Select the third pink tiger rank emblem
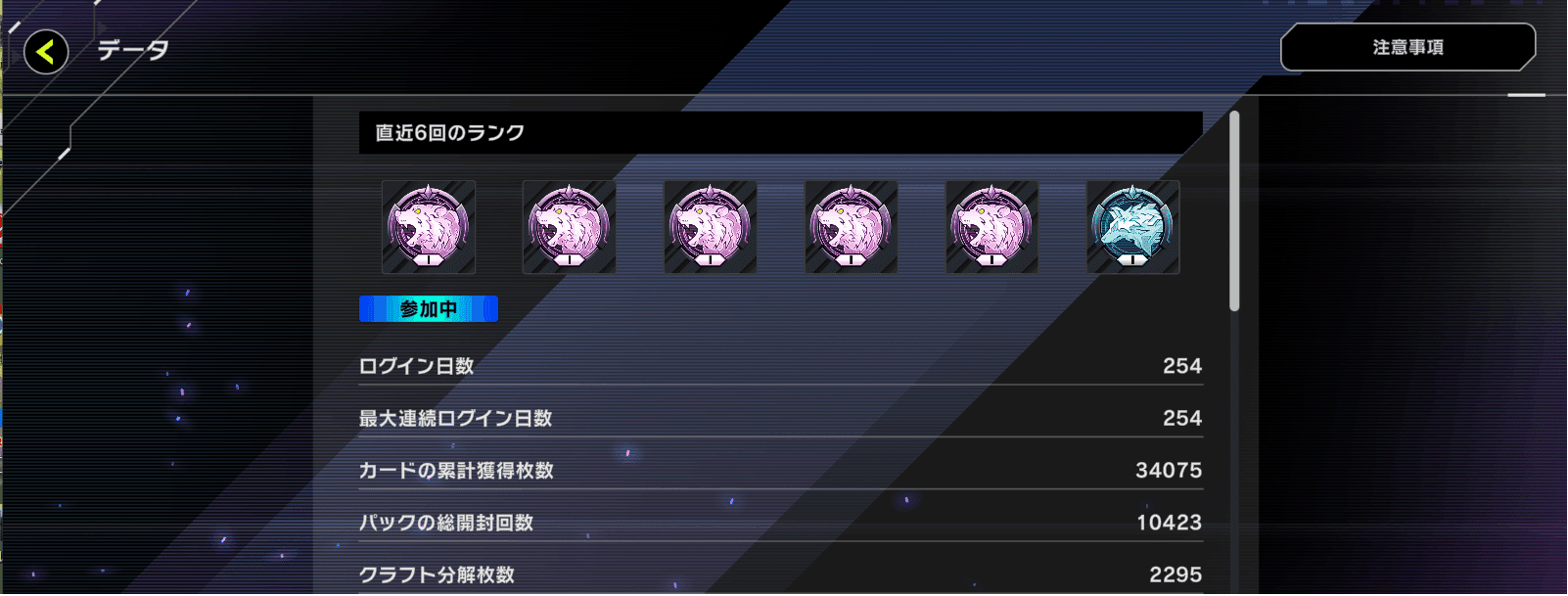The width and height of the screenshot is (1568, 596). pyautogui.click(x=711, y=227)
